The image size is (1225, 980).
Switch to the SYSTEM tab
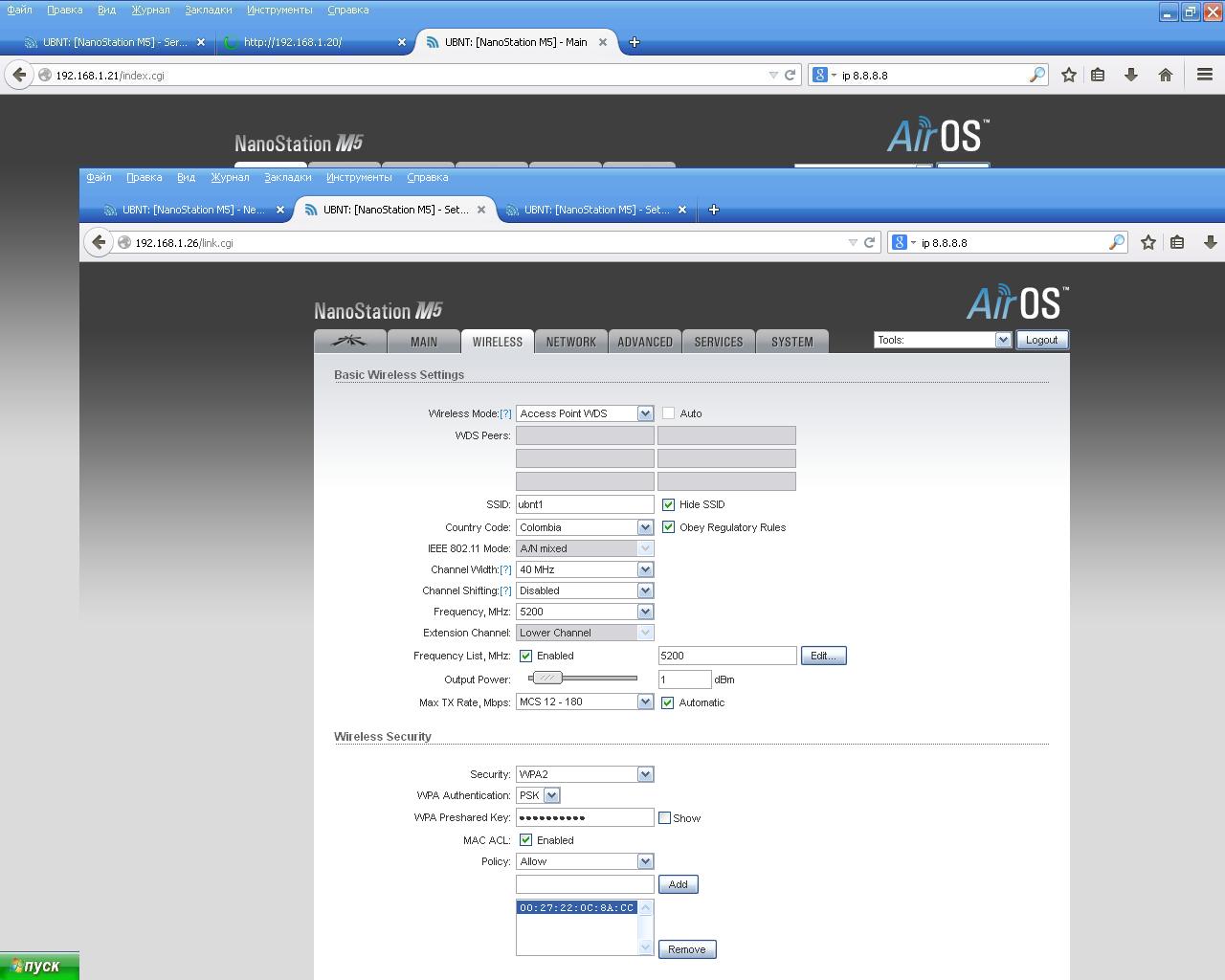coord(792,342)
